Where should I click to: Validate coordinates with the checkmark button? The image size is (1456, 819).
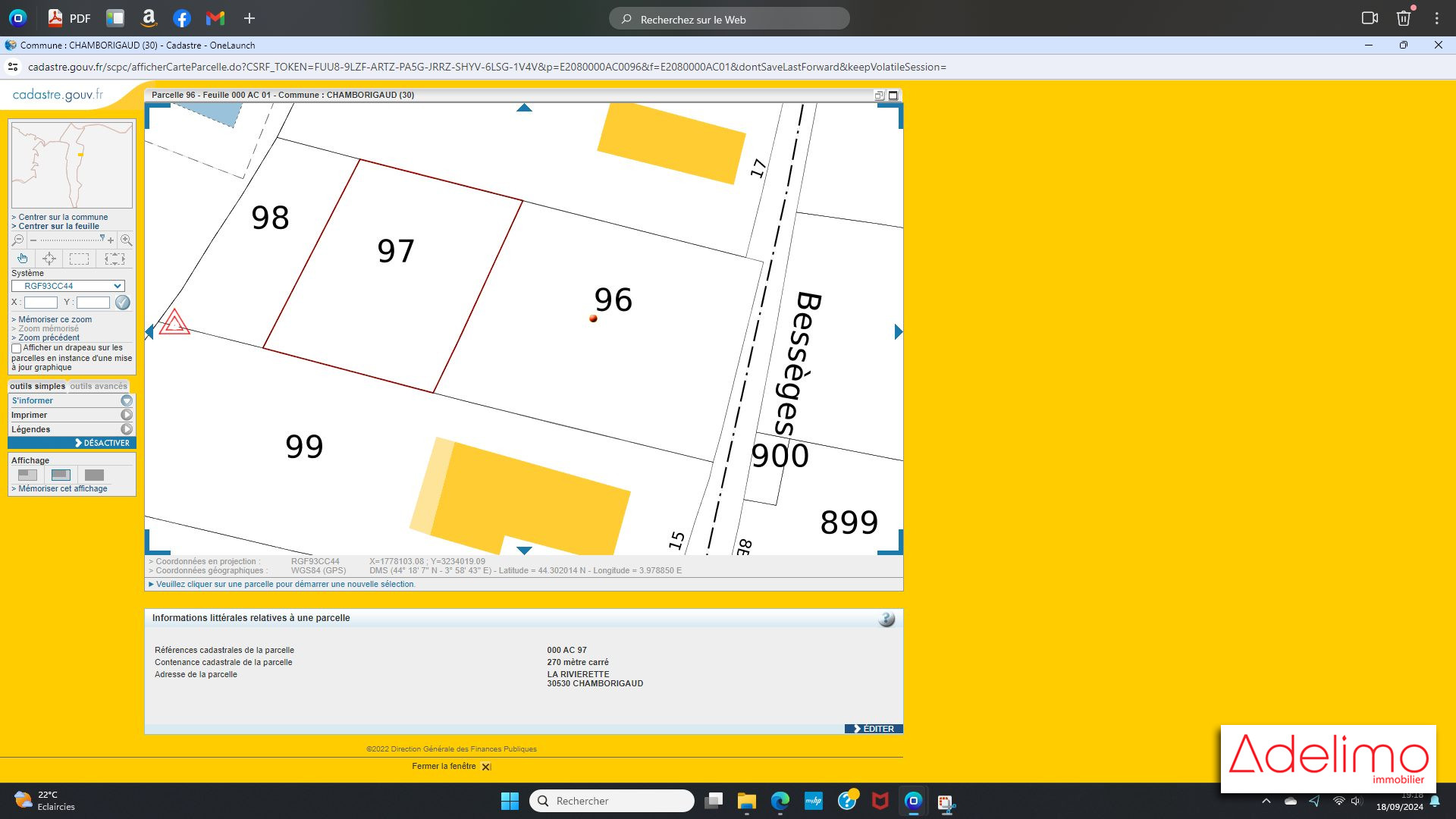click(x=122, y=303)
